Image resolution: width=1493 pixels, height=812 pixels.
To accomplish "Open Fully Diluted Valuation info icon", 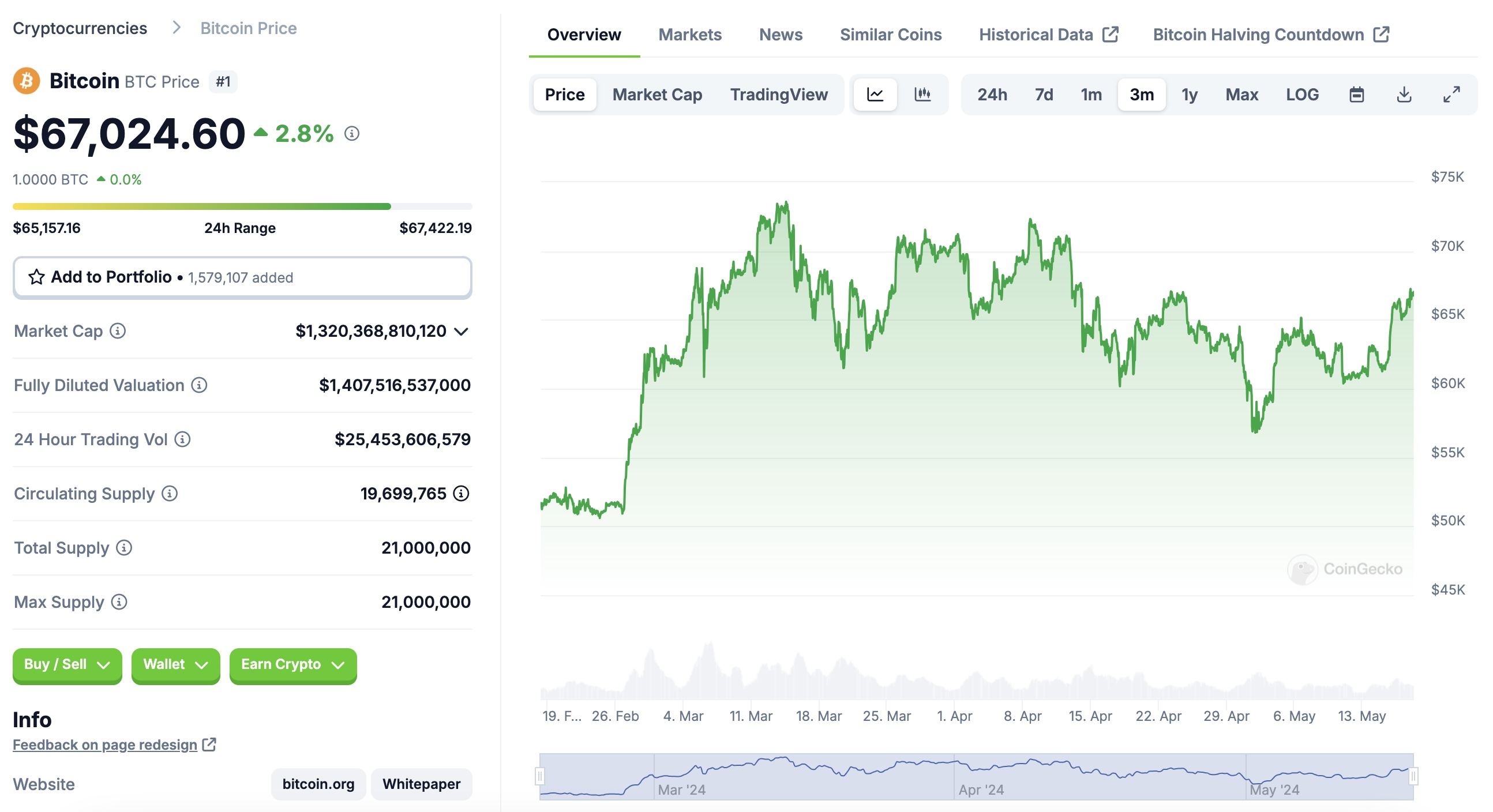I will pos(200,385).
